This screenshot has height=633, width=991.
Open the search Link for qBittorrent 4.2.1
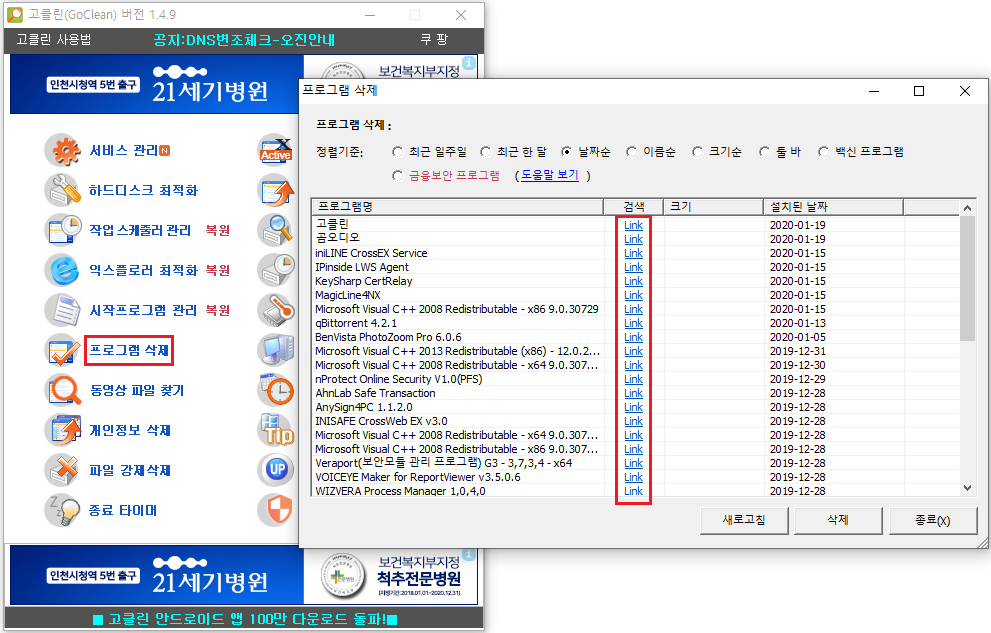pos(633,323)
